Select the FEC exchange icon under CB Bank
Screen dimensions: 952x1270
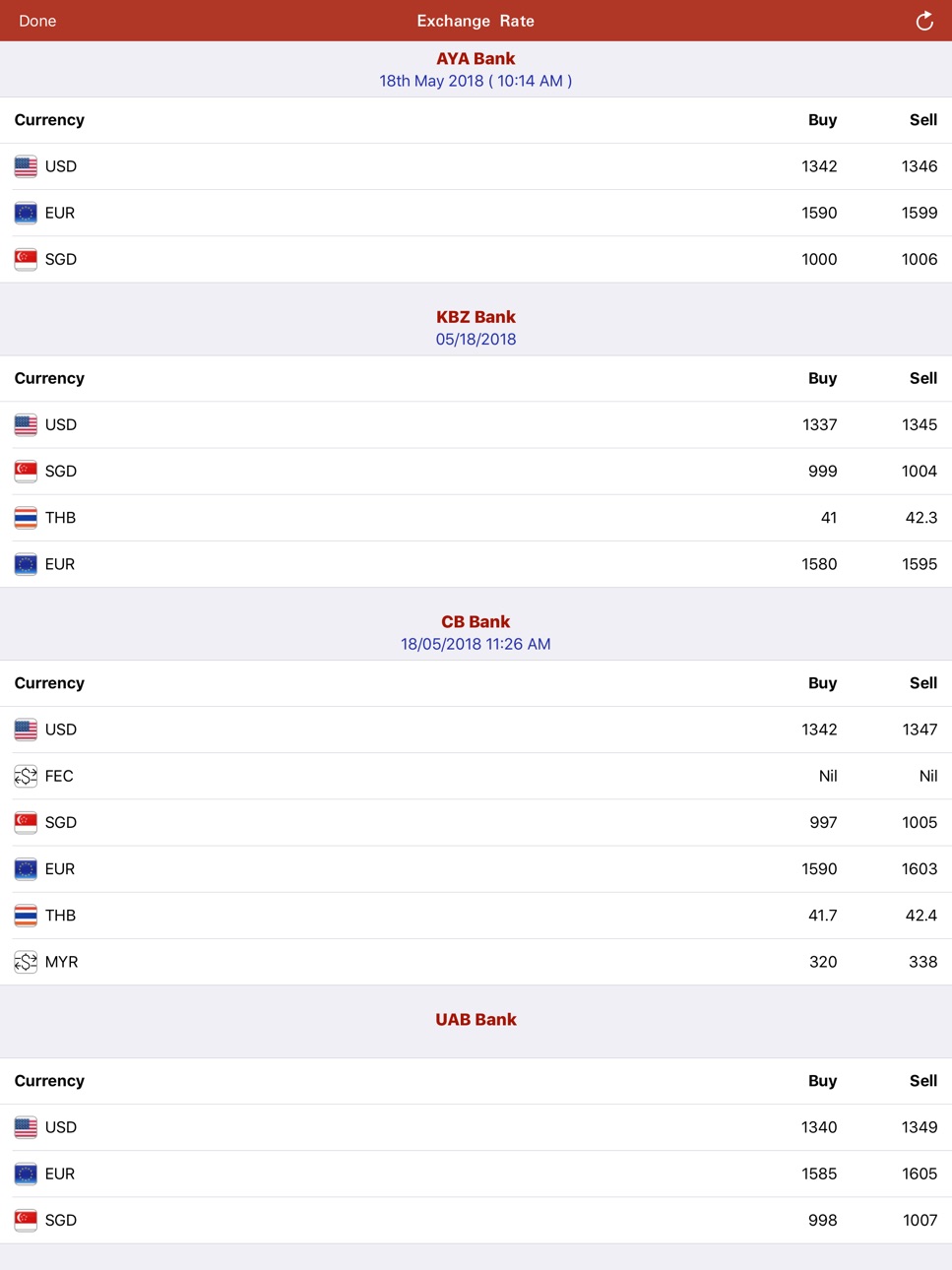click(x=26, y=776)
